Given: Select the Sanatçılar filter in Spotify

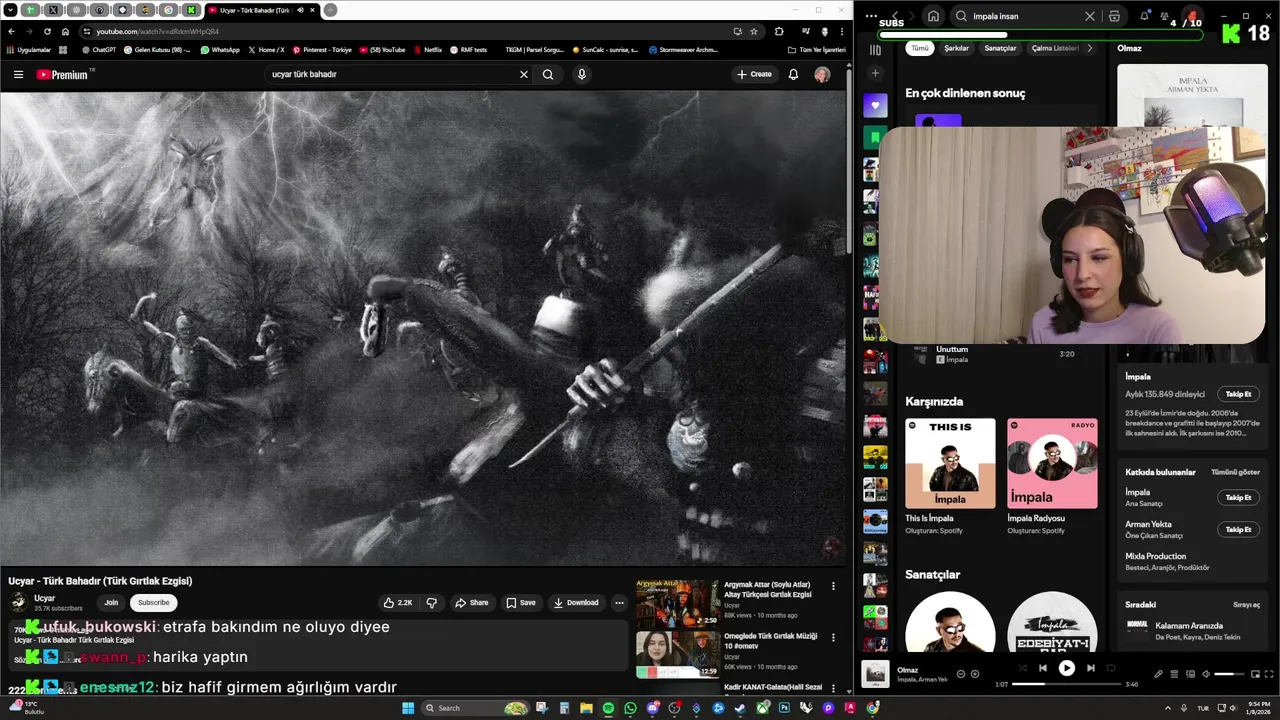Looking at the screenshot, I should coord(1000,48).
